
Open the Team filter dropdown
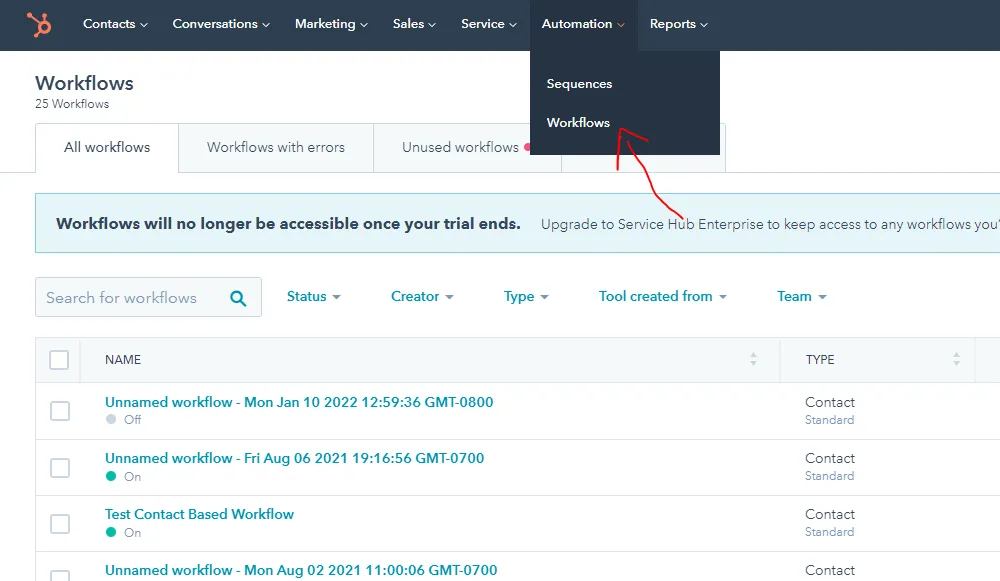[801, 297]
